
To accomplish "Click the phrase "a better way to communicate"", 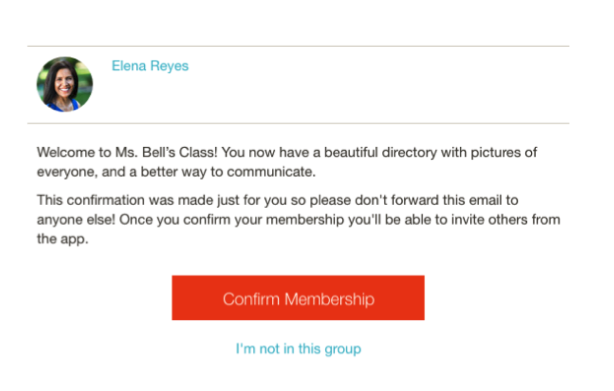I will pyautogui.click(x=221, y=172).
